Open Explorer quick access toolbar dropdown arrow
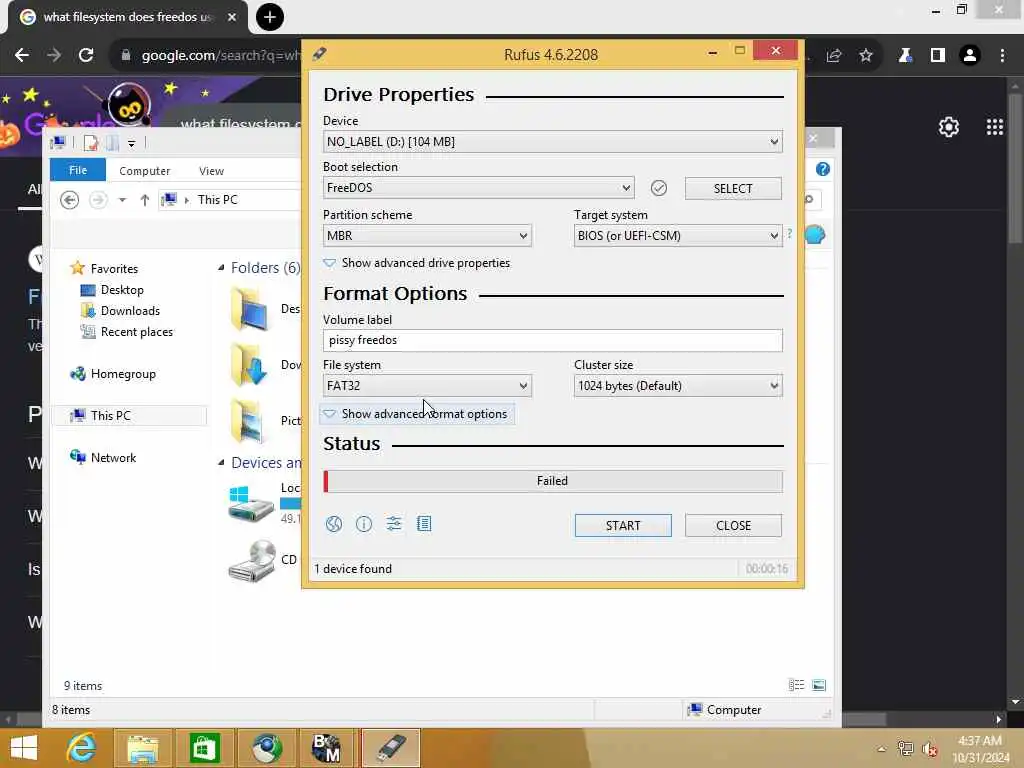 pos(131,143)
